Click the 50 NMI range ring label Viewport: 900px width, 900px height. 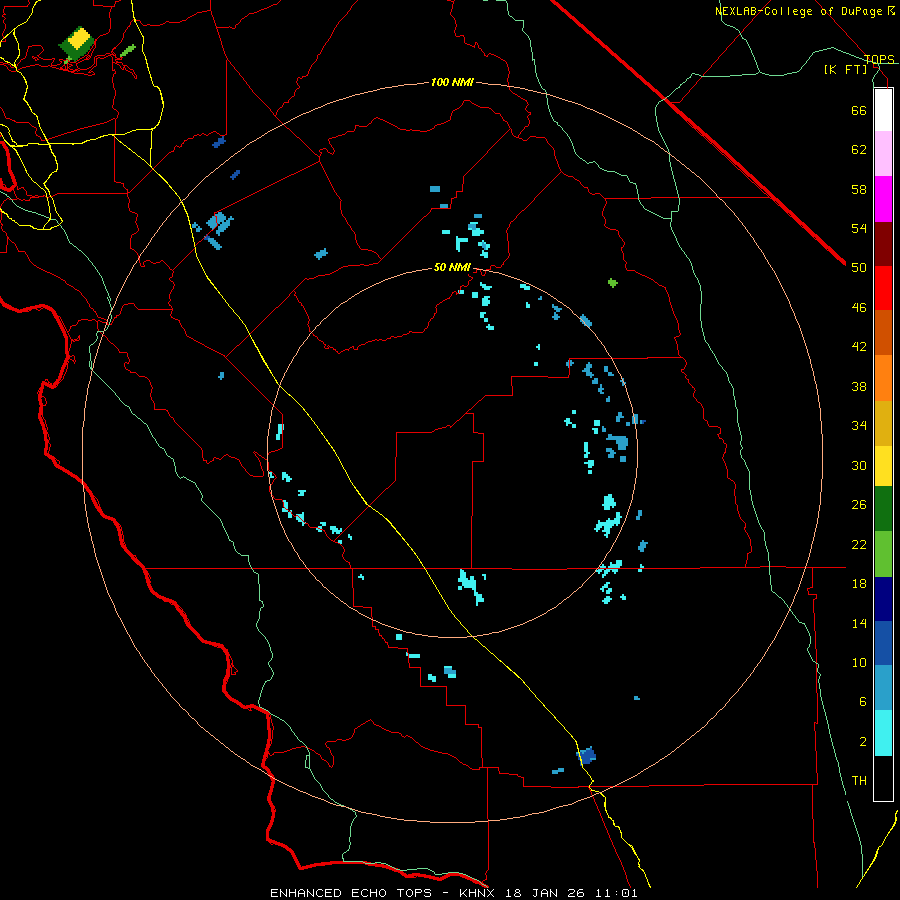(x=452, y=267)
